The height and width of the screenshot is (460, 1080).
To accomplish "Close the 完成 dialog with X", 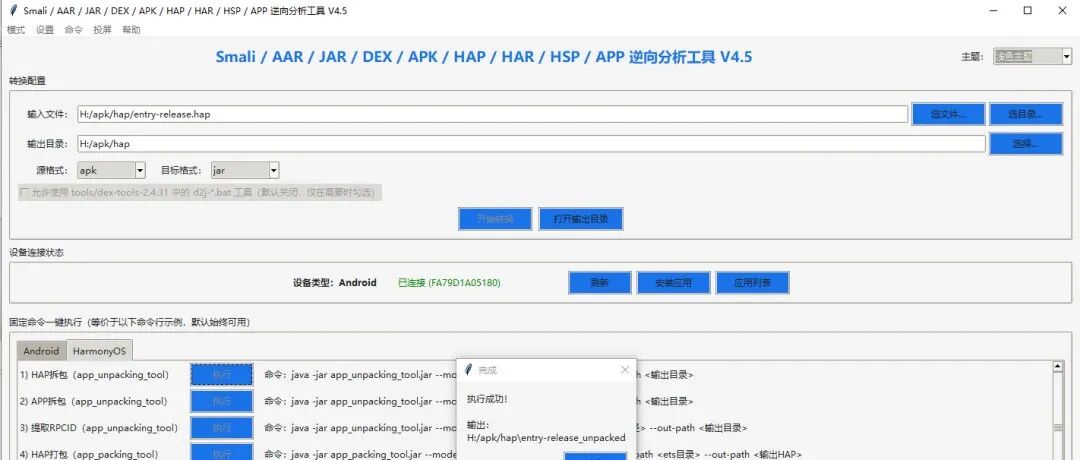I will click(x=625, y=370).
